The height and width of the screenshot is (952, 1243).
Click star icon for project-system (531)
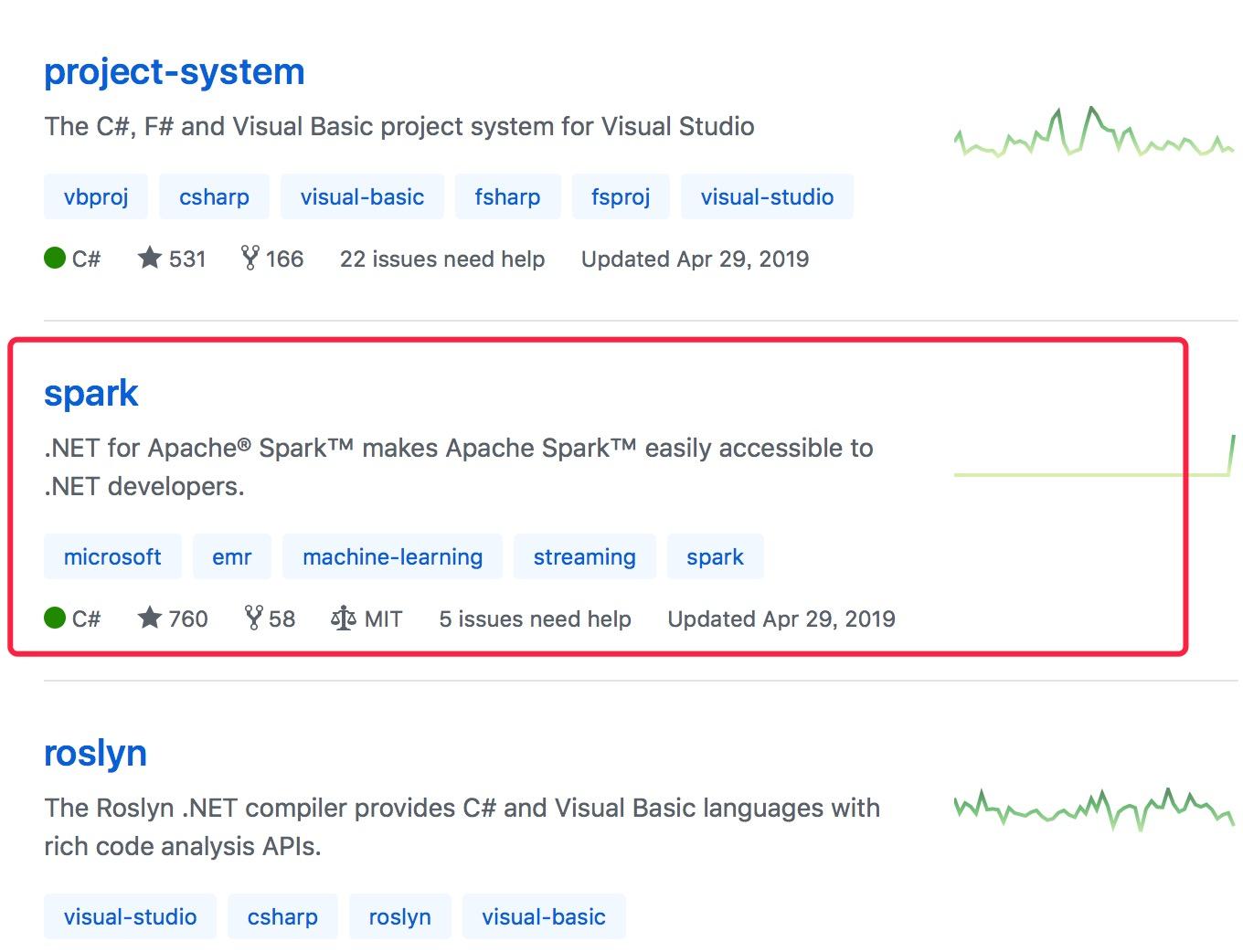pos(150,258)
